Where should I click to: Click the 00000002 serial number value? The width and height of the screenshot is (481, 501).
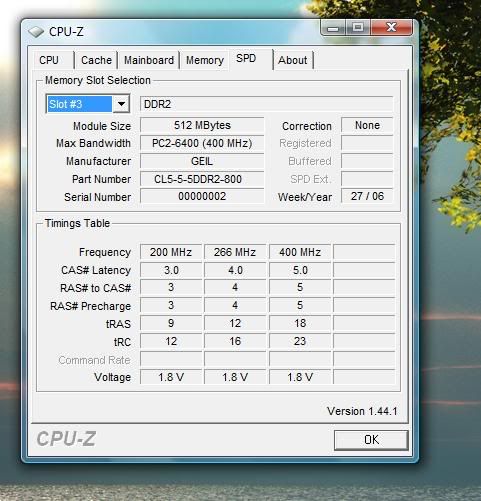coord(202,196)
